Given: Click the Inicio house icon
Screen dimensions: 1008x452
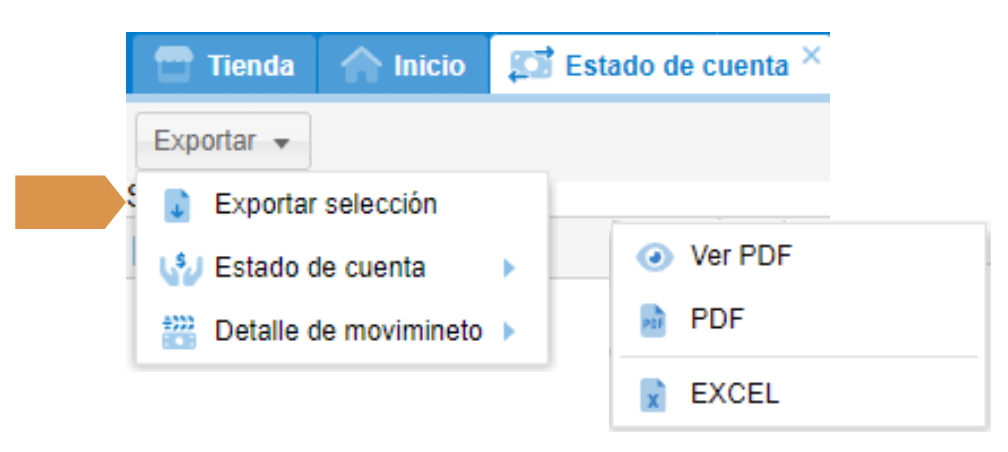Looking at the screenshot, I should coord(361,66).
